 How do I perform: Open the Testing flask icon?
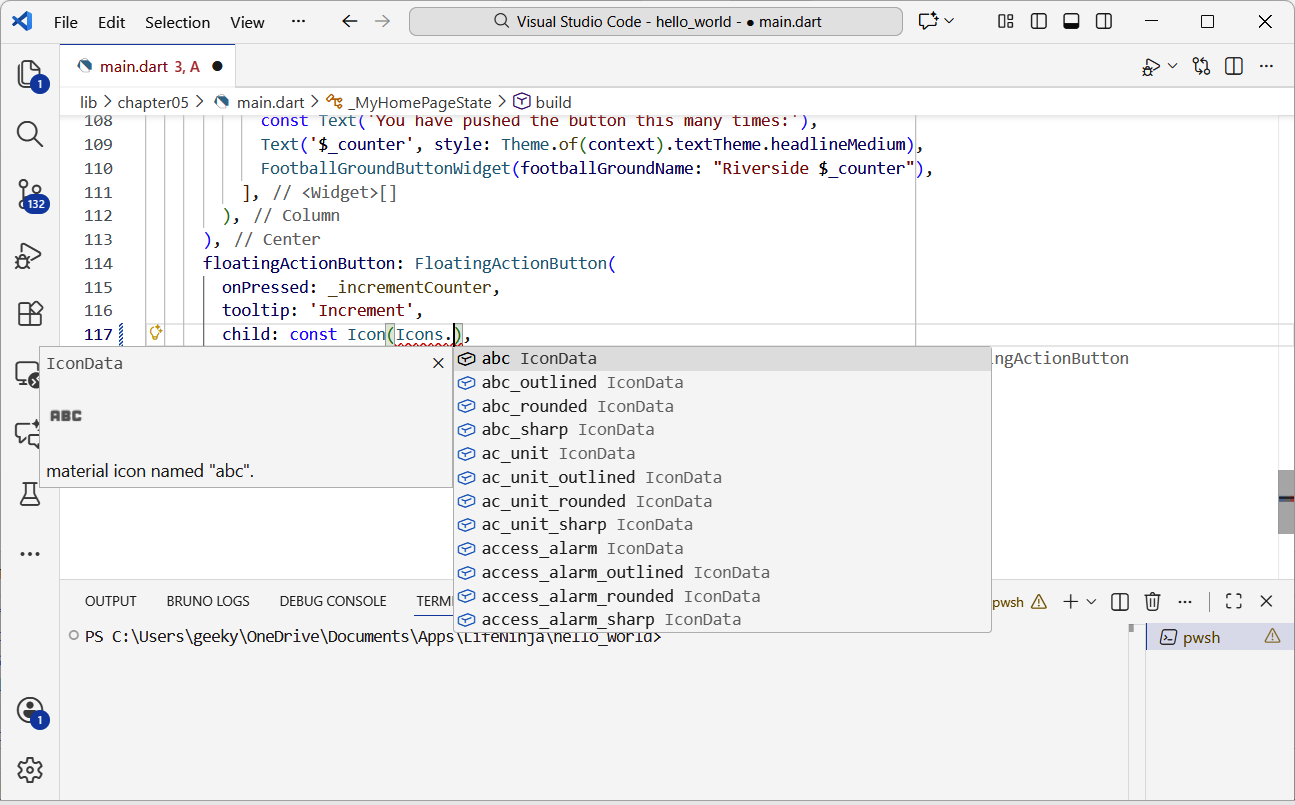(x=30, y=493)
